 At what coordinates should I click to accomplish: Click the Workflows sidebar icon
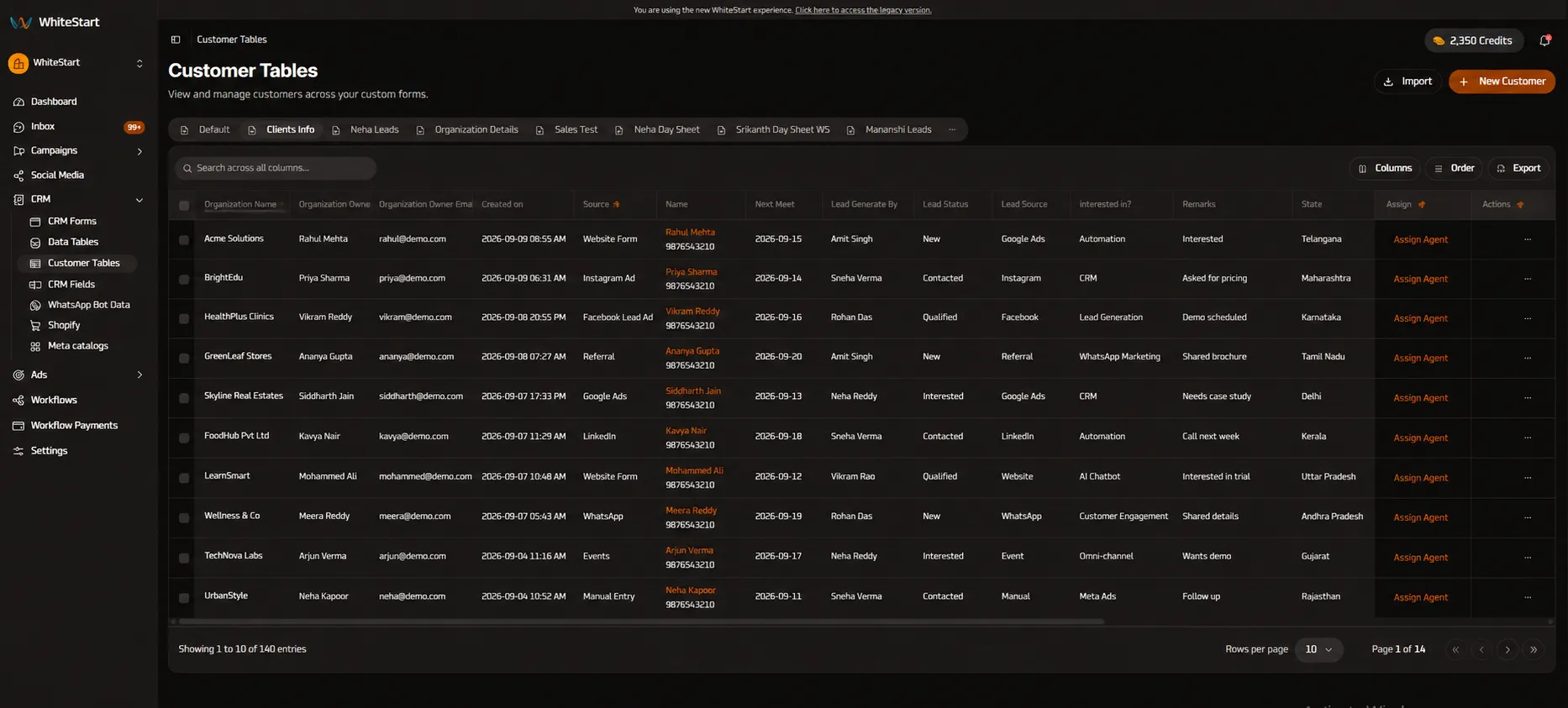pyautogui.click(x=18, y=401)
